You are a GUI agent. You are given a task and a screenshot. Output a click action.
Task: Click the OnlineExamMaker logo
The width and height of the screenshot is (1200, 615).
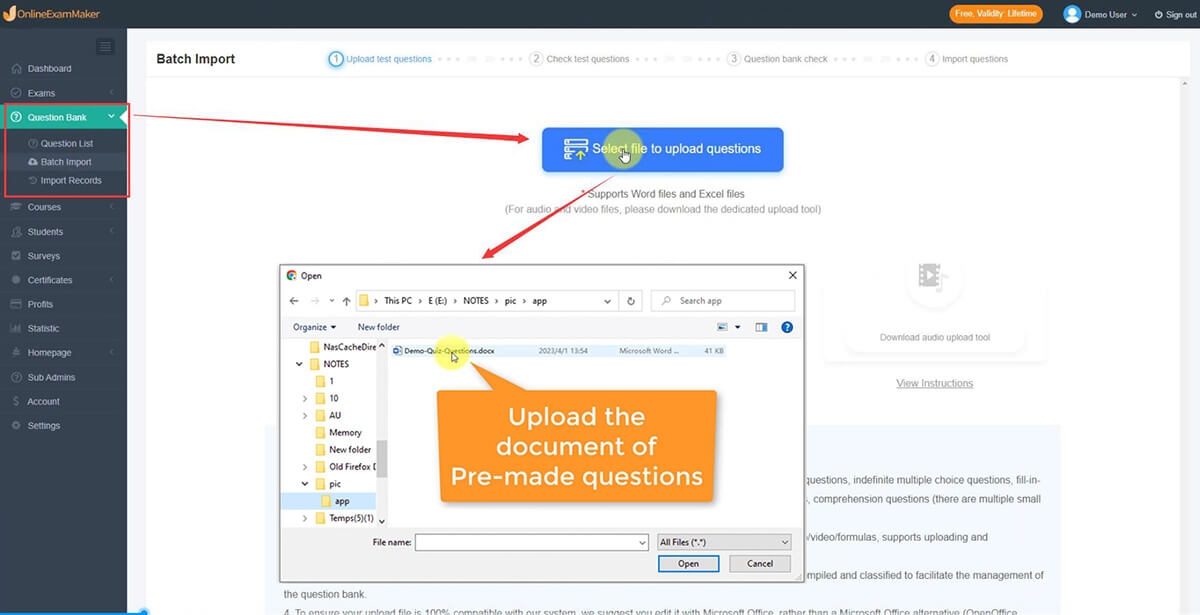click(x=52, y=14)
